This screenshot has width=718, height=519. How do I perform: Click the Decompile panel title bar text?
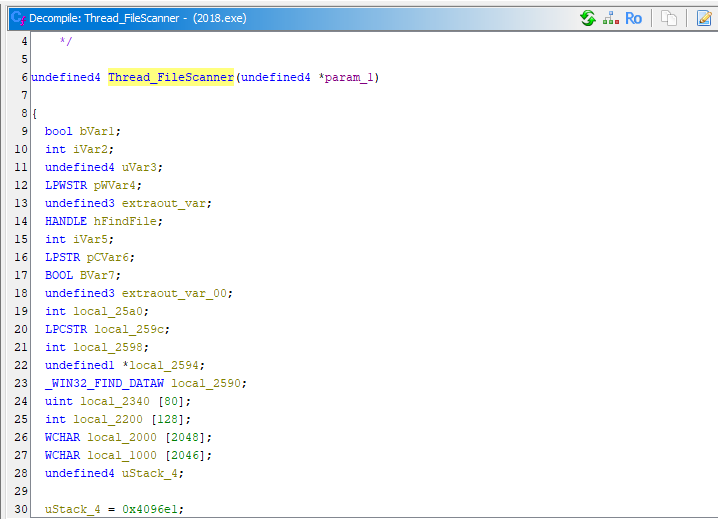tap(138, 18)
